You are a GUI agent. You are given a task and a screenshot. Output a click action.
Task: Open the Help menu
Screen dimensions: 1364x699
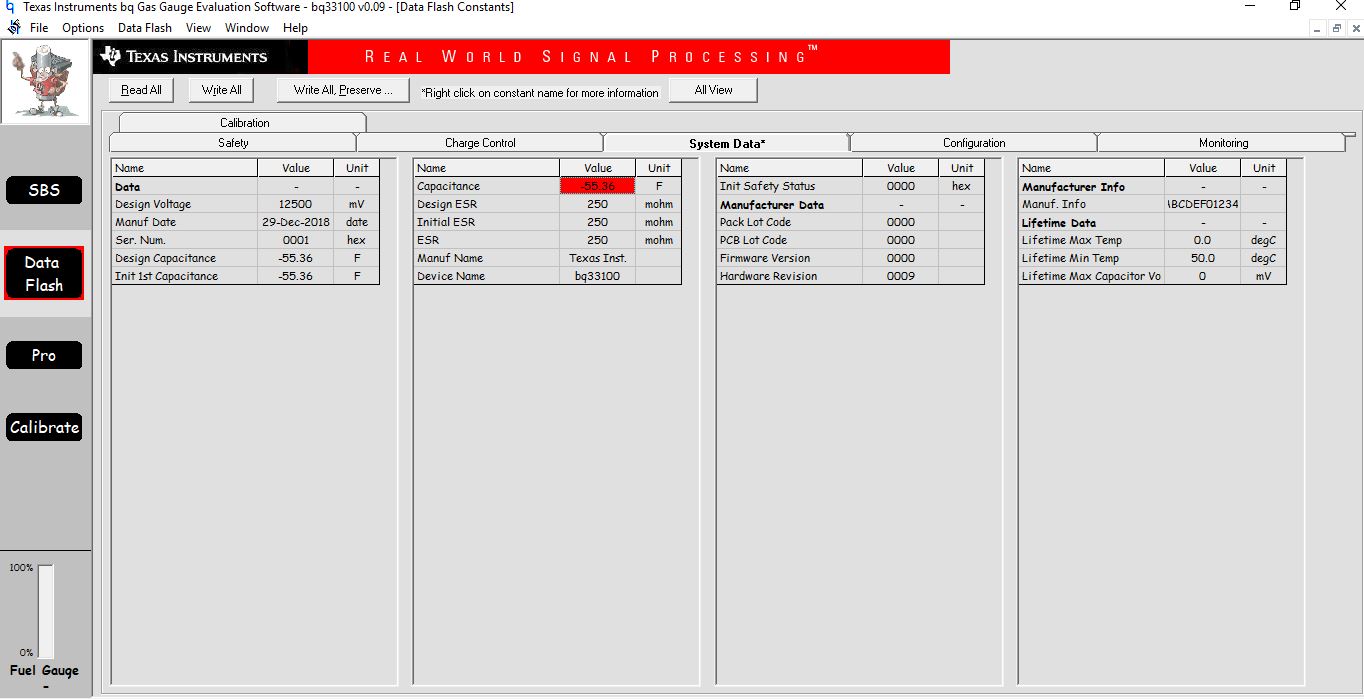click(x=295, y=28)
